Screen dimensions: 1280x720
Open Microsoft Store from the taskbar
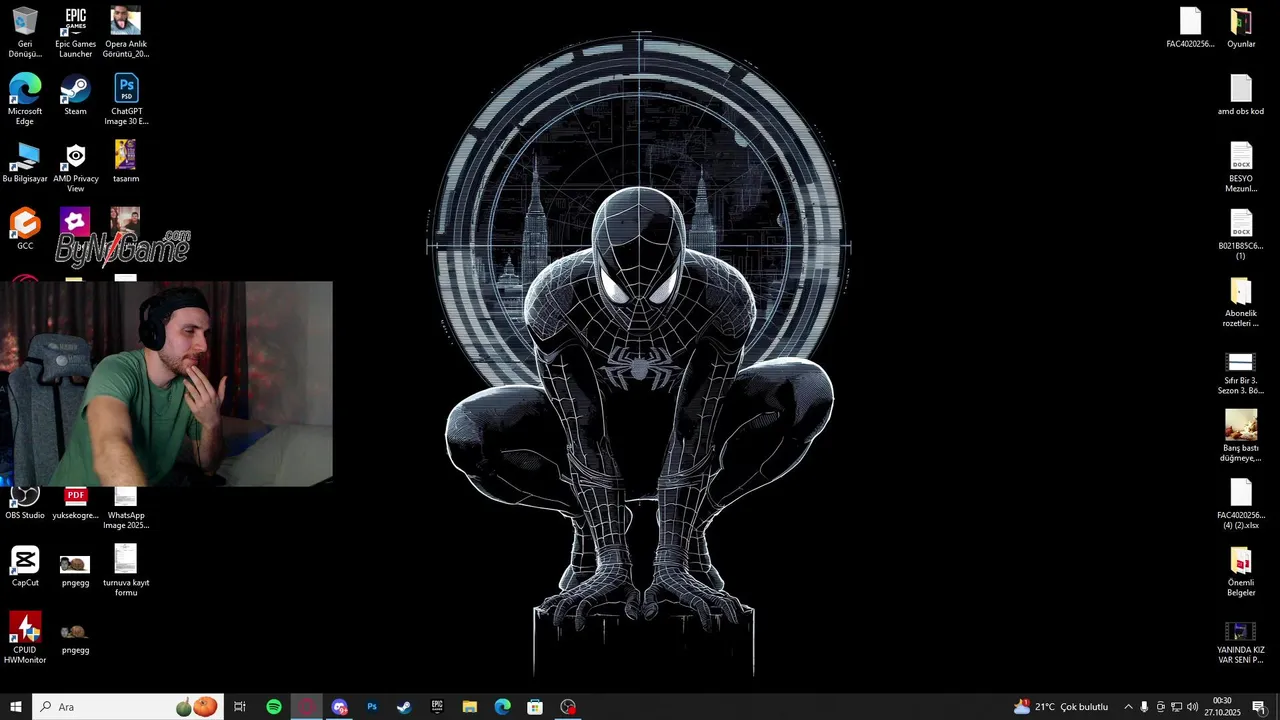tap(535, 707)
